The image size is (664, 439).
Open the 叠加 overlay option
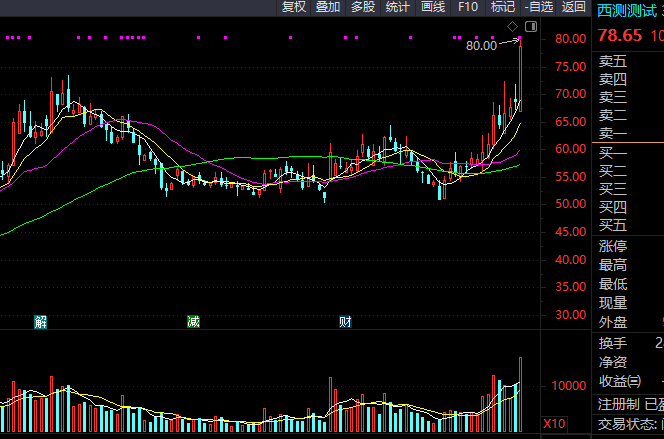(328, 7)
